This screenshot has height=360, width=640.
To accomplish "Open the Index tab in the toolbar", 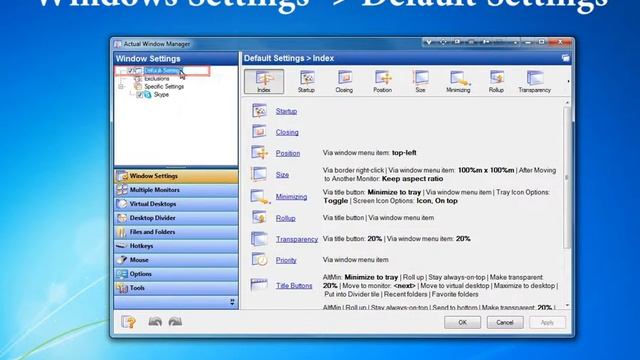I will 264,81.
